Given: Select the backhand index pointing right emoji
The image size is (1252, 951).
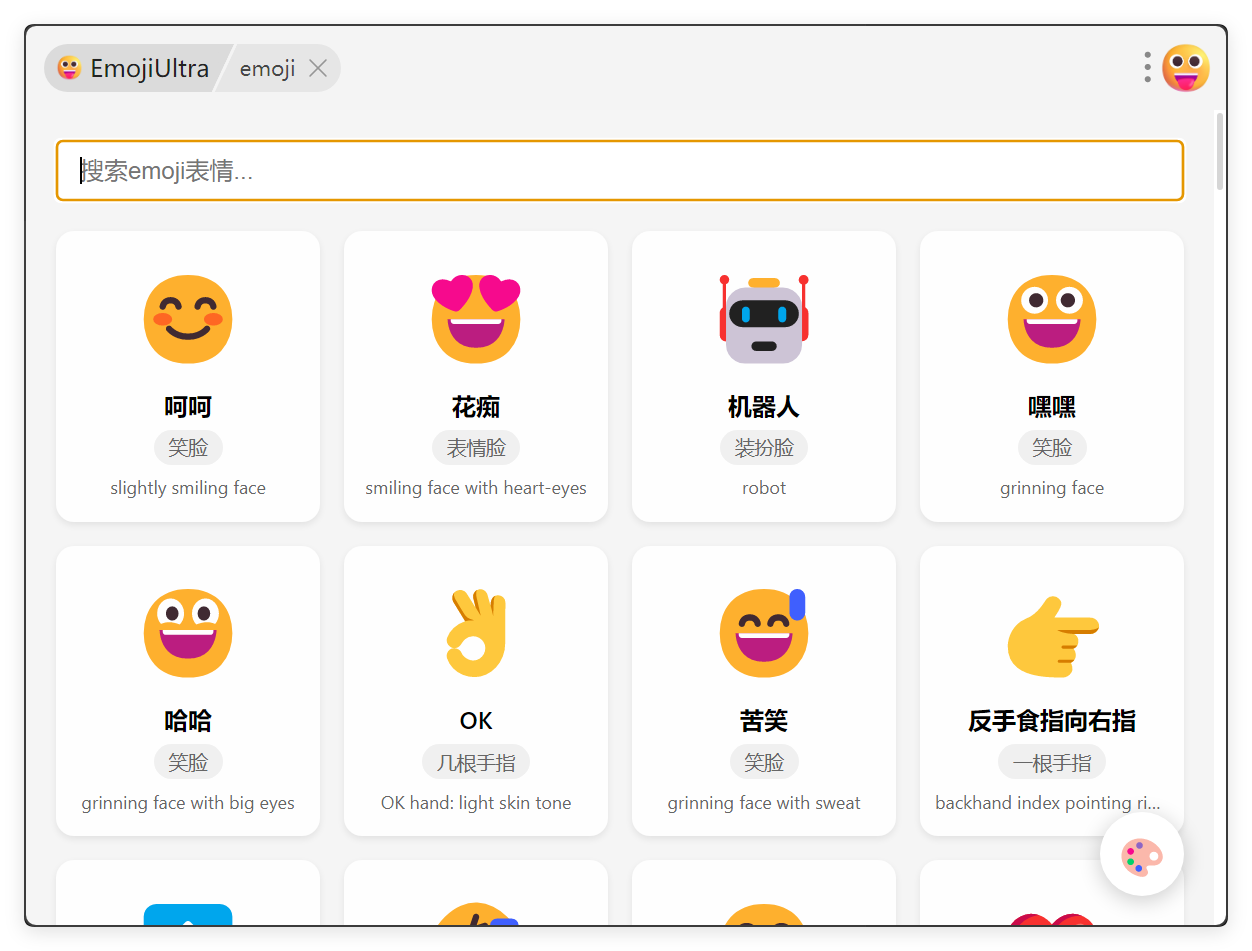Looking at the screenshot, I should coord(1052,635).
